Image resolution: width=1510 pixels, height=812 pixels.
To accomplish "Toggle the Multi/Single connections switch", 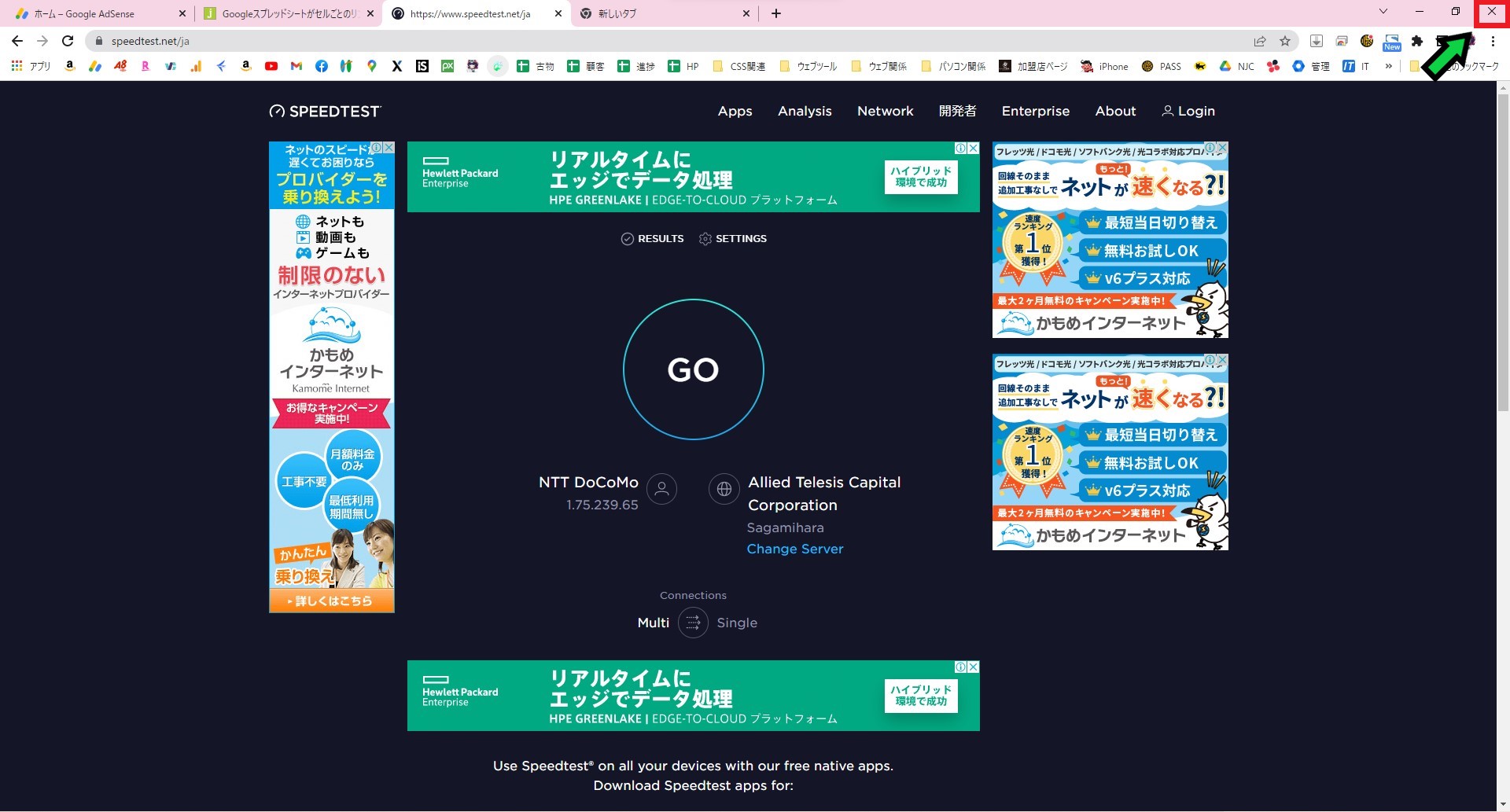I will pos(693,623).
